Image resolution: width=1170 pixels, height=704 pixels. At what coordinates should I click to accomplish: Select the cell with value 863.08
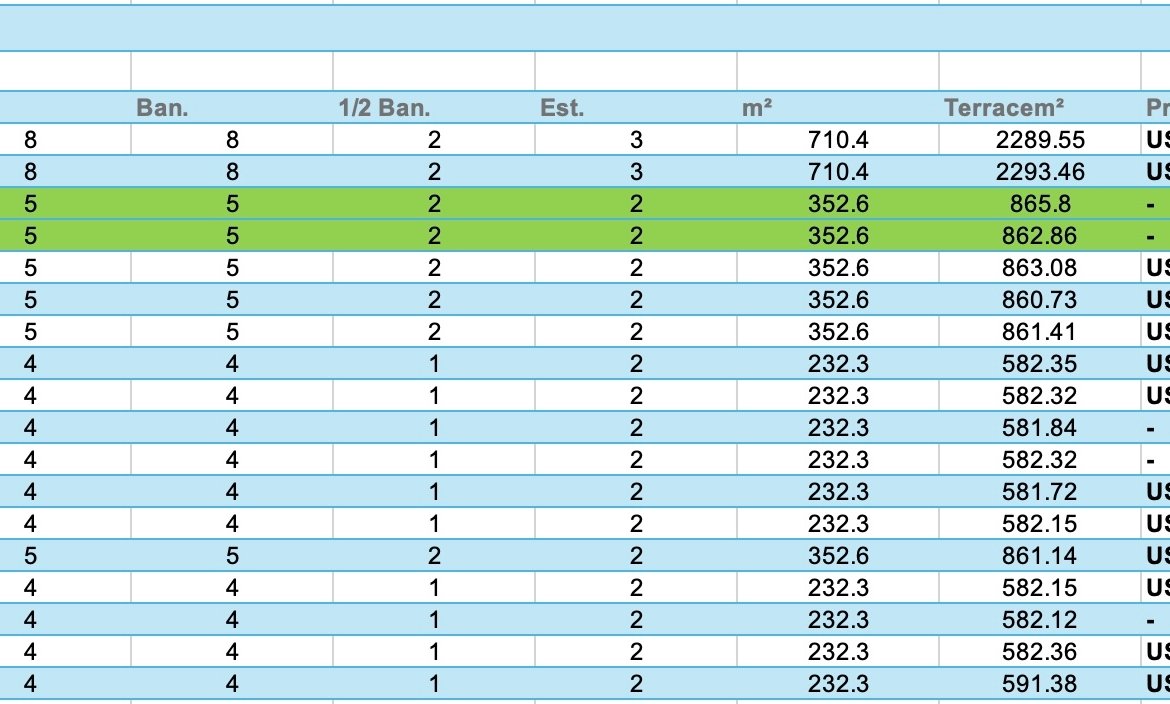click(1040, 268)
